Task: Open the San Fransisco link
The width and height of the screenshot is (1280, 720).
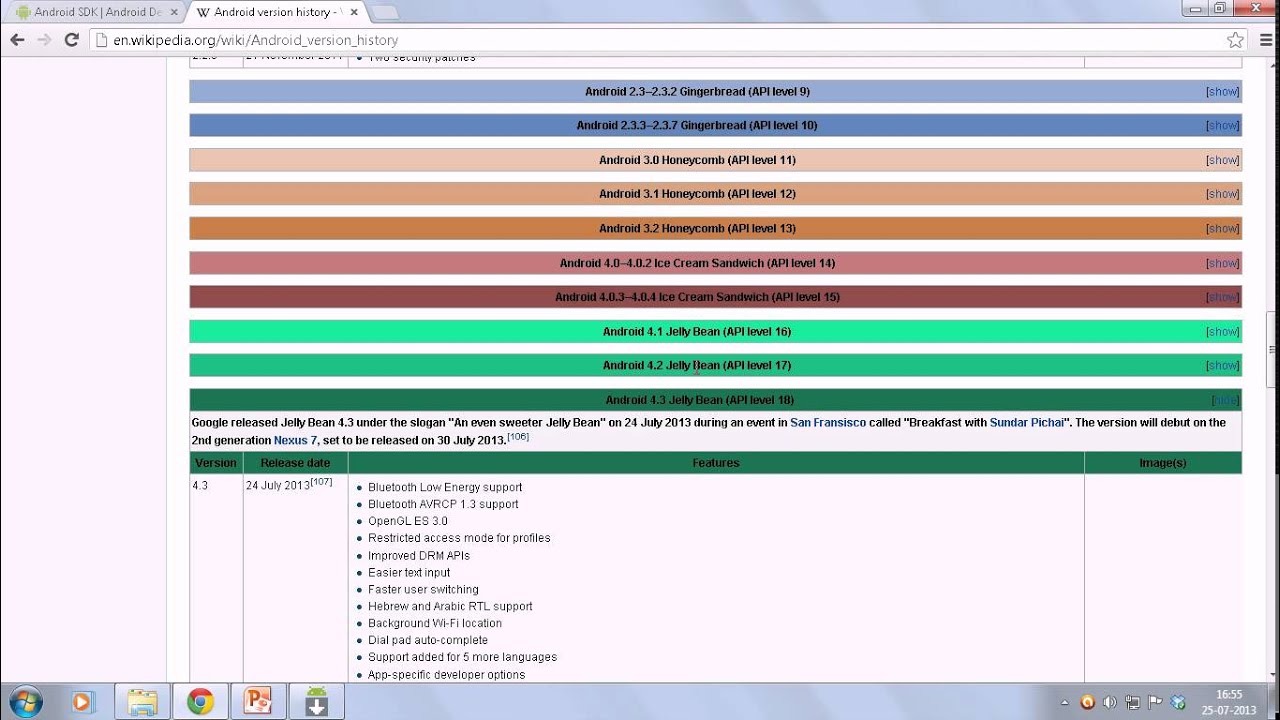Action: [x=828, y=422]
